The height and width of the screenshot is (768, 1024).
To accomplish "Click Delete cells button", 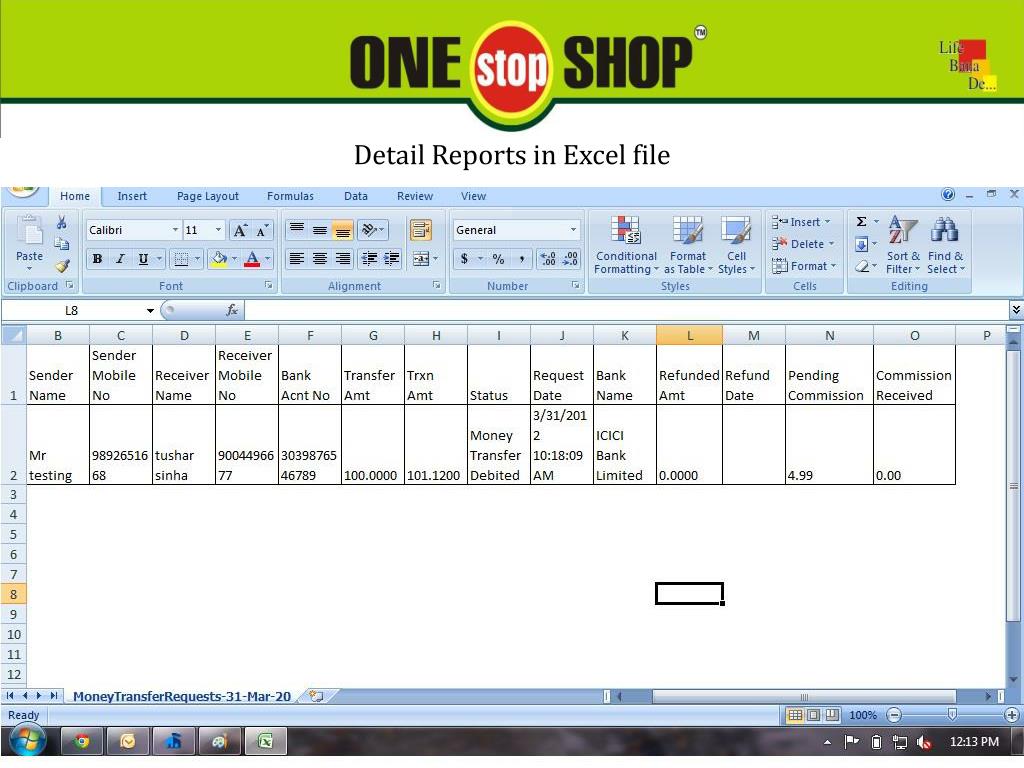I will 803,244.
